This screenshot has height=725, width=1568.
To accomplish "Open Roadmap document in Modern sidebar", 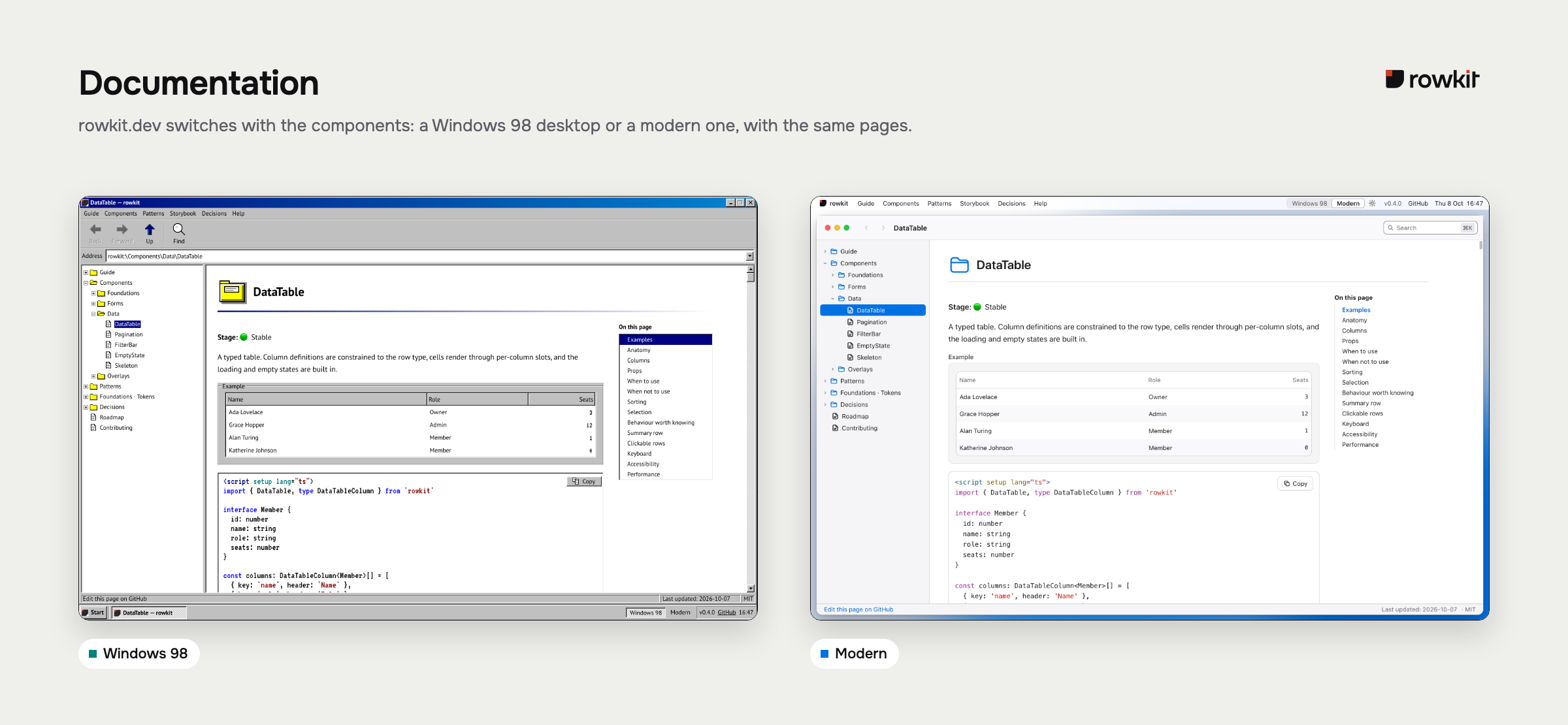I will pyautogui.click(x=855, y=417).
